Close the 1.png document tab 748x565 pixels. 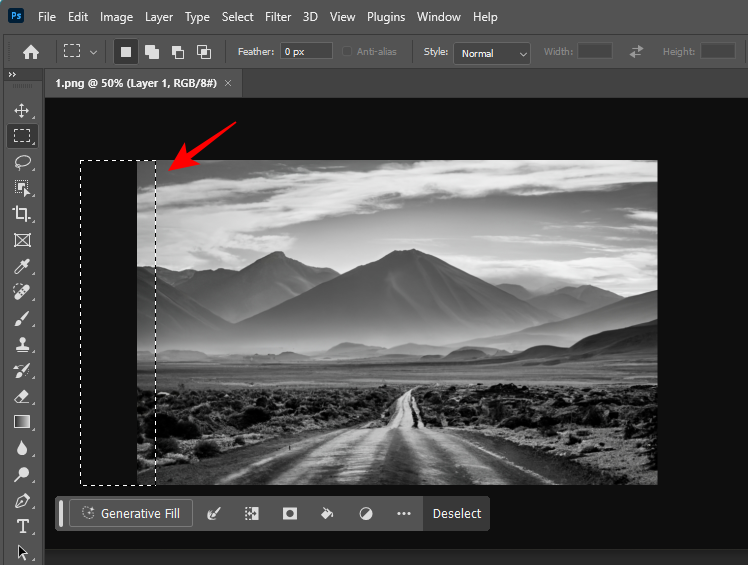[228, 83]
